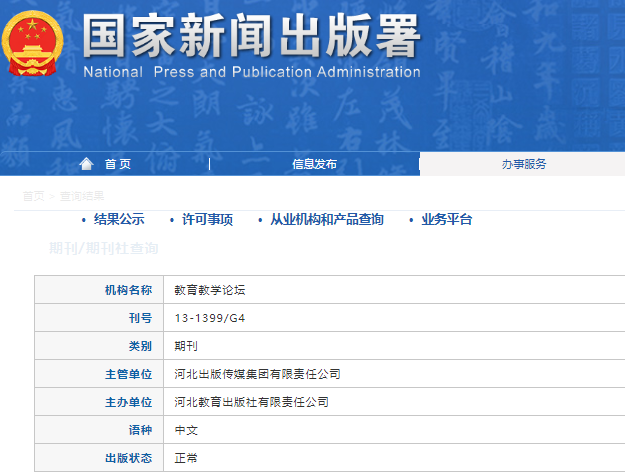The width and height of the screenshot is (625, 472).
Task: Click the home icon beside 首页
Action: tap(87, 164)
